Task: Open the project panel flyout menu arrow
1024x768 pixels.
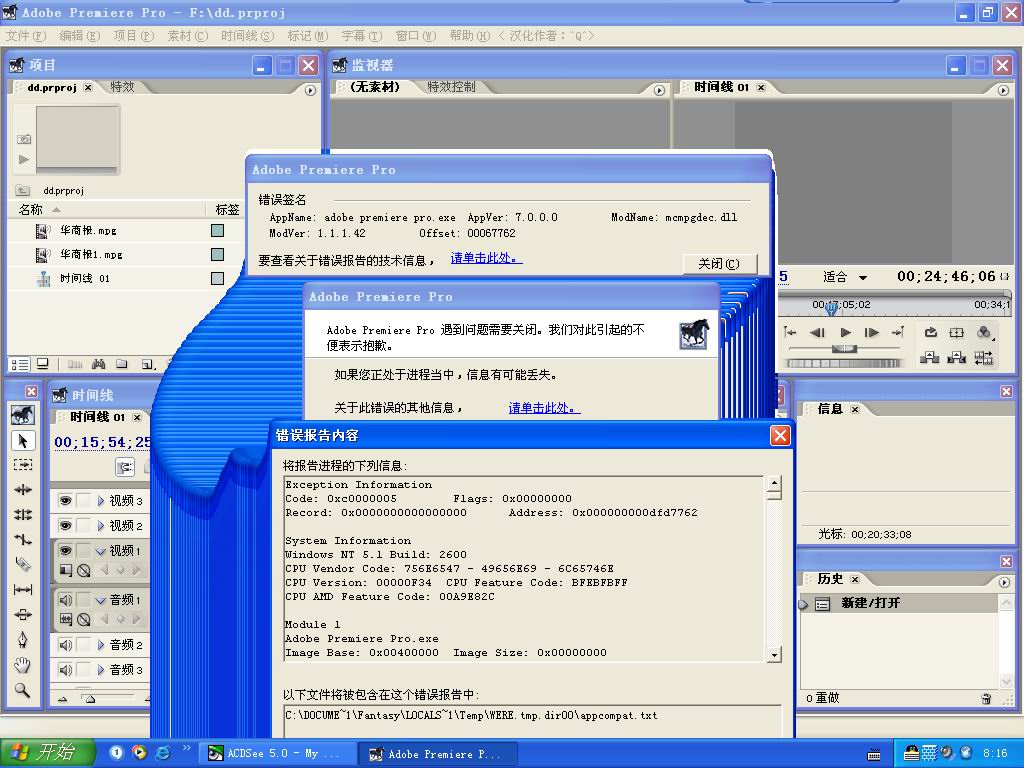Action: (x=310, y=90)
